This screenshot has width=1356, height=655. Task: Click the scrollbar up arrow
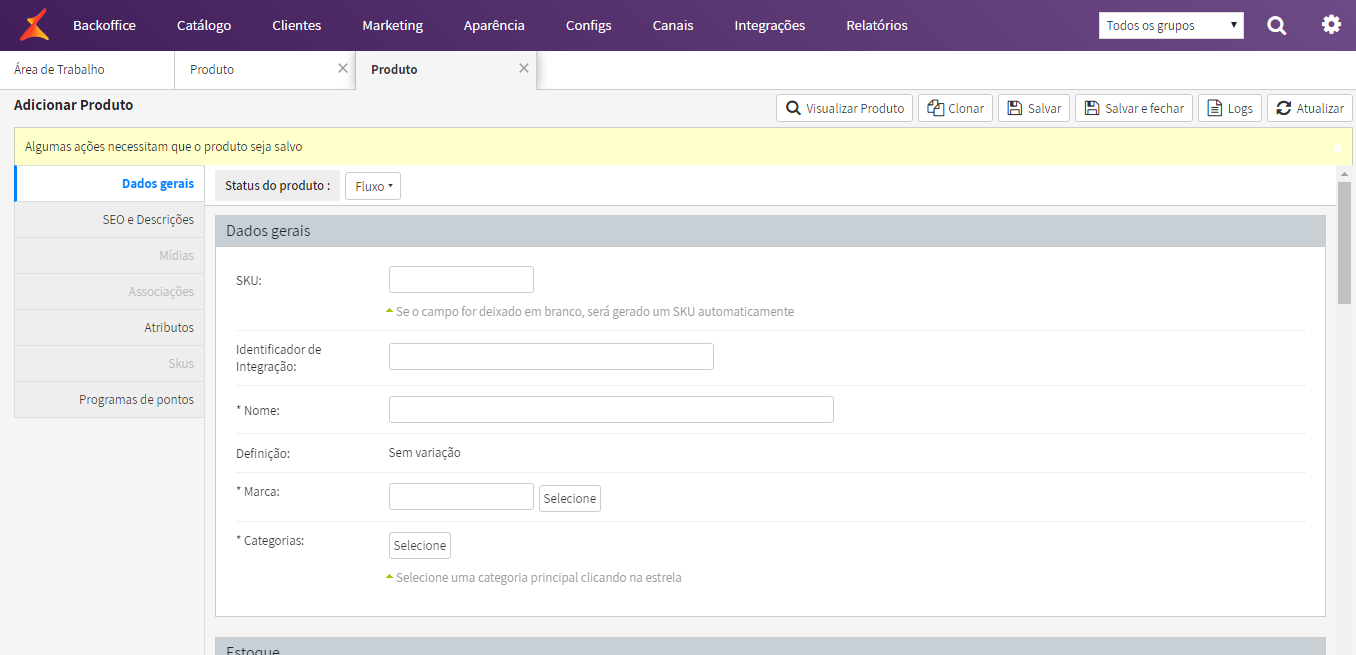[1344, 174]
